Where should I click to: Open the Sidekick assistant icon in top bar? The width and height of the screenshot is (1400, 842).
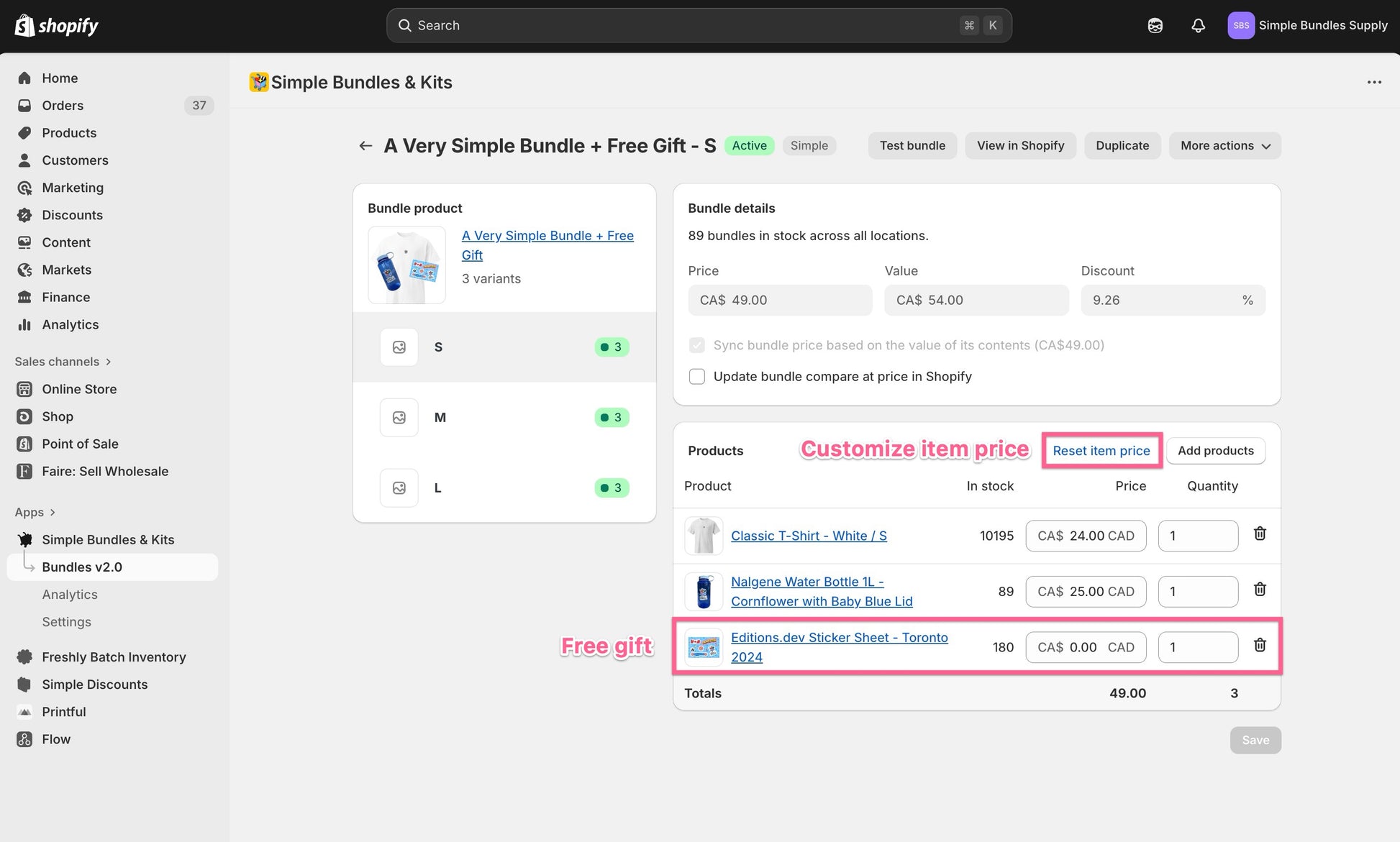click(x=1155, y=26)
